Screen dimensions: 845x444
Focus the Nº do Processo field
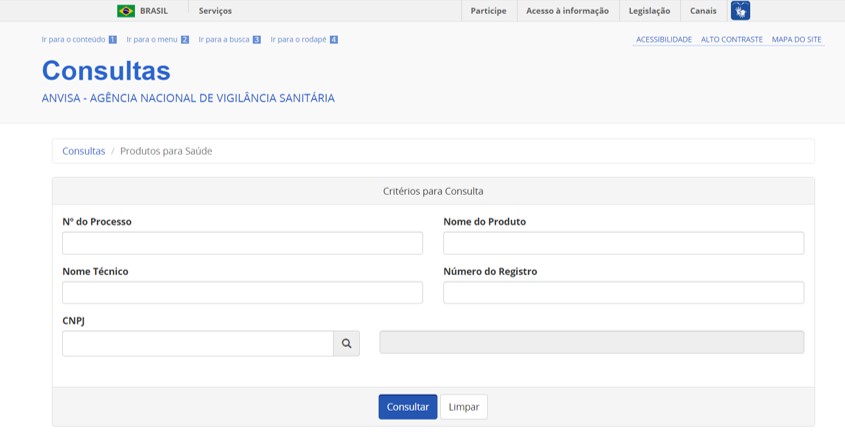pyautogui.click(x=243, y=243)
